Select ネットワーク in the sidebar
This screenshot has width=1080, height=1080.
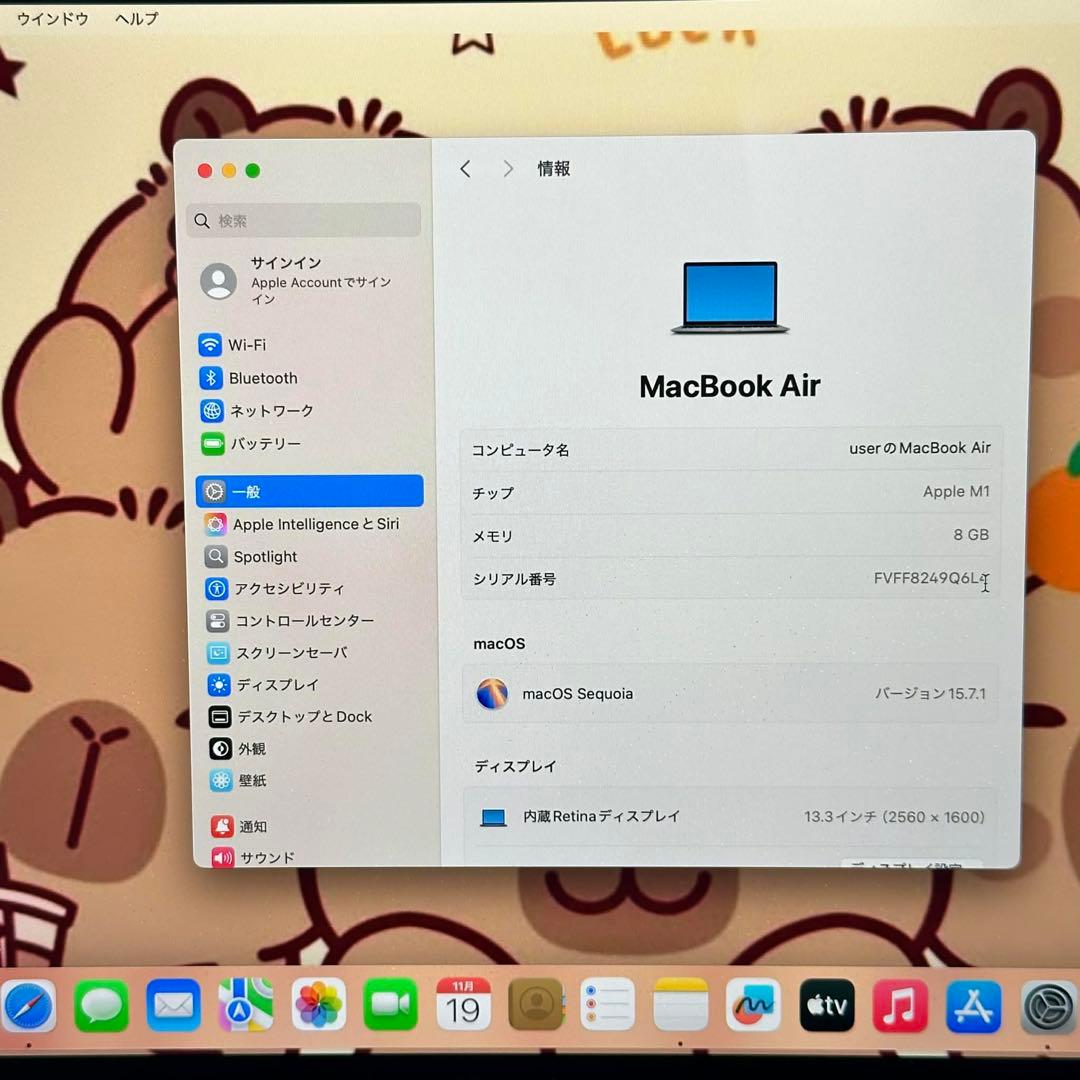(x=269, y=411)
